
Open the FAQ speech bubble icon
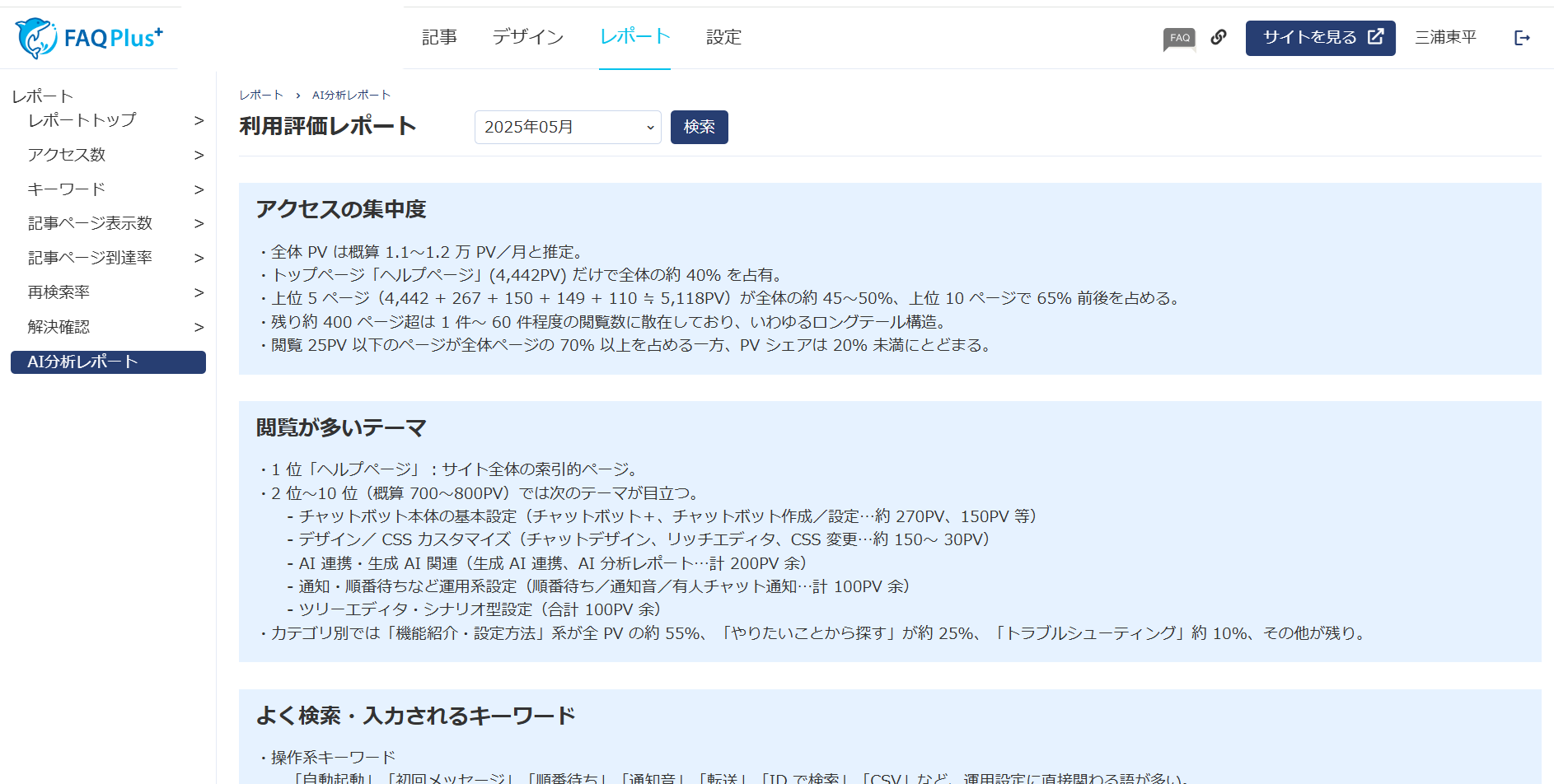(x=1179, y=38)
